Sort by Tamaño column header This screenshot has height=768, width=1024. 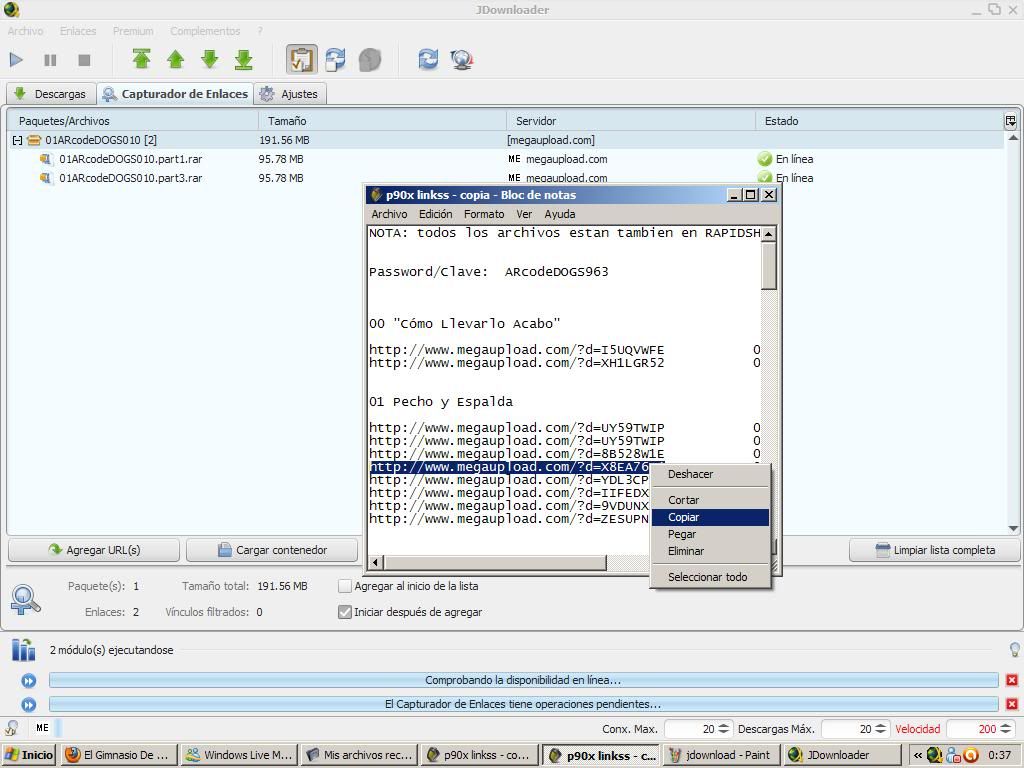point(383,121)
